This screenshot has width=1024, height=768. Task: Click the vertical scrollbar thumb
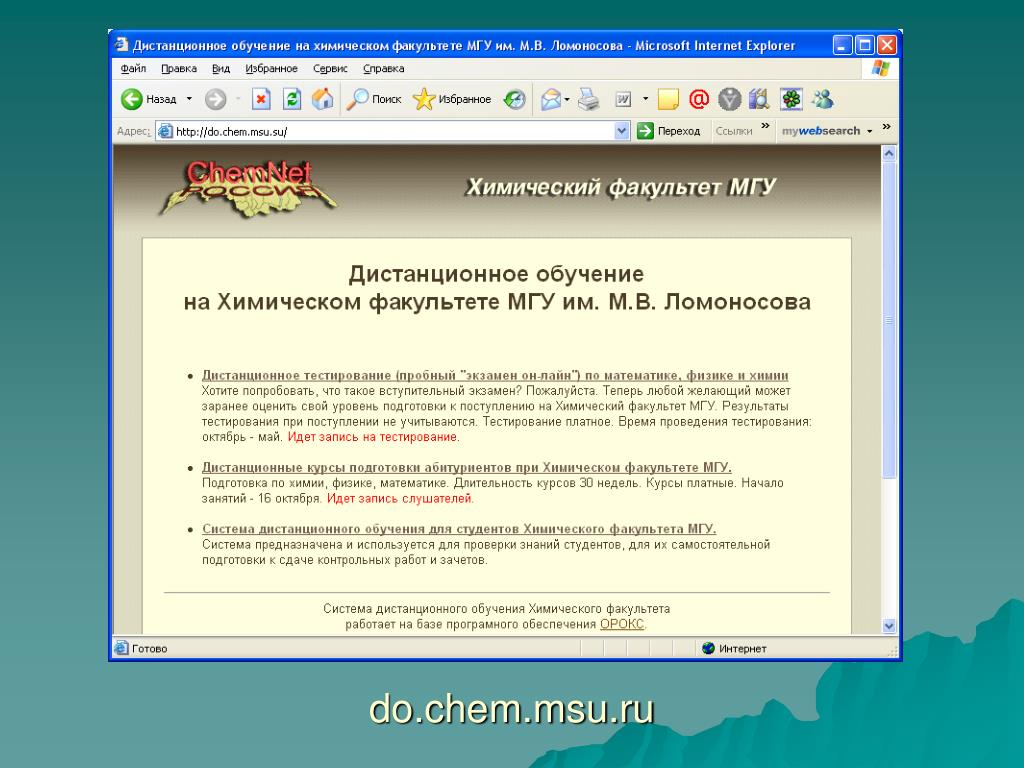pyautogui.click(x=889, y=321)
